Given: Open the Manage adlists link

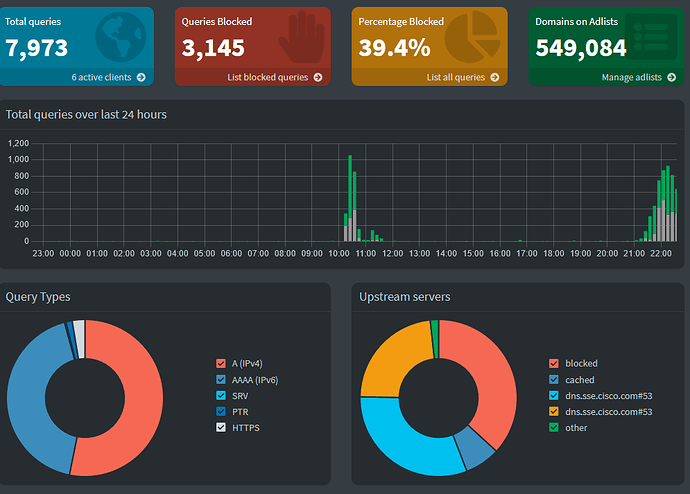Looking at the screenshot, I should (x=631, y=77).
